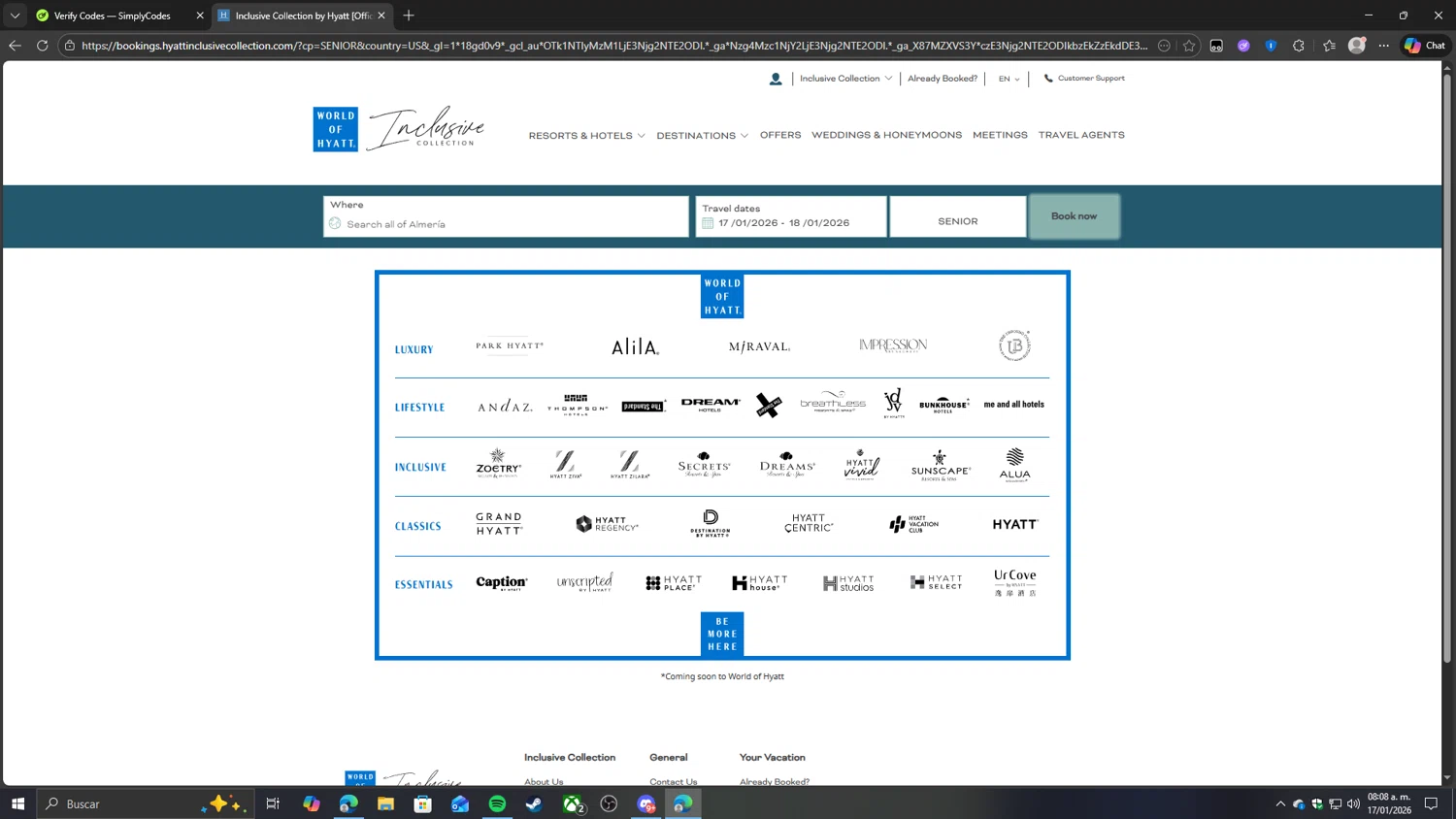
Task: Open Steam from the taskbar
Action: pyautogui.click(x=534, y=803)
